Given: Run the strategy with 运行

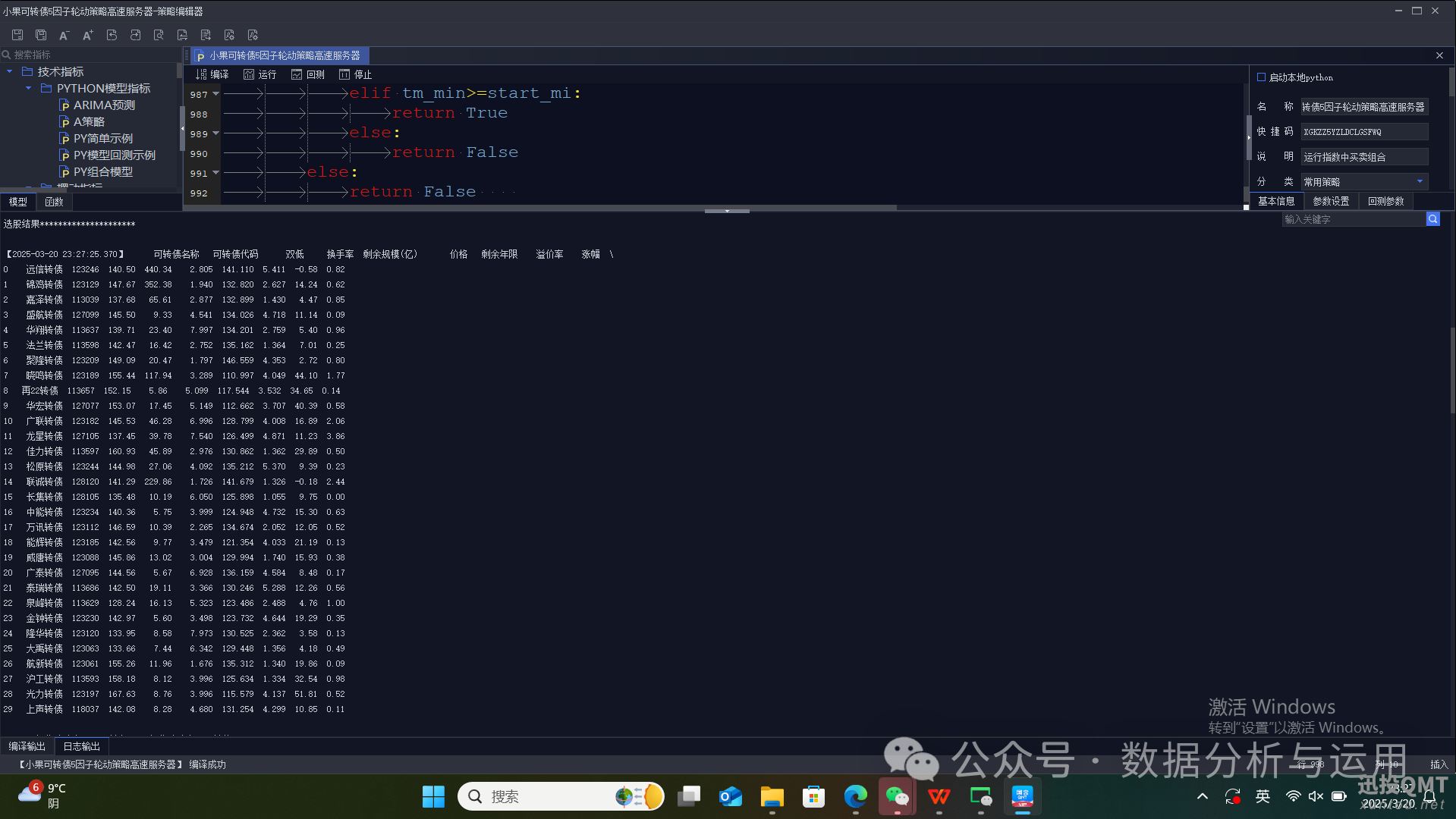Looking at the screenshot, I should point(259,74).
